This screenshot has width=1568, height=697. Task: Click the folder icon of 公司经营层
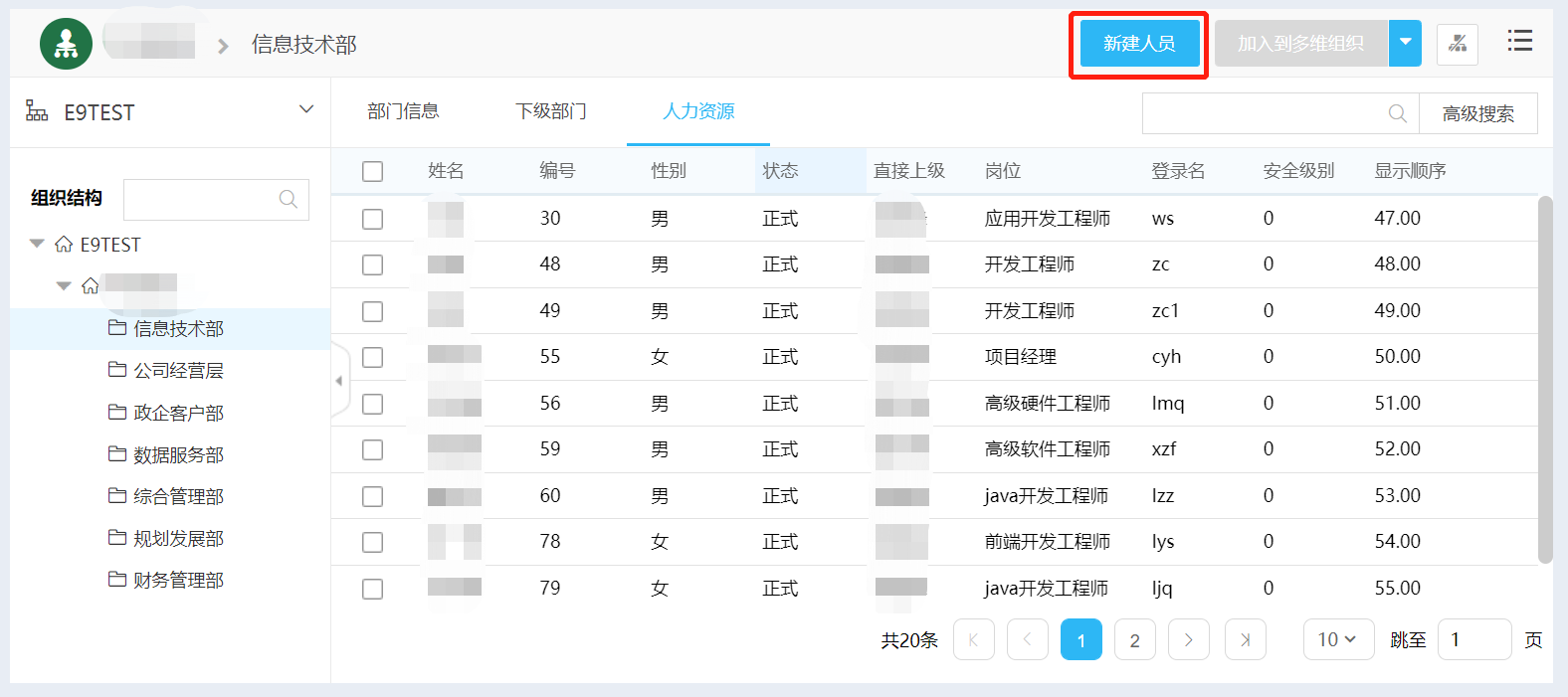(x=117, y=369)
